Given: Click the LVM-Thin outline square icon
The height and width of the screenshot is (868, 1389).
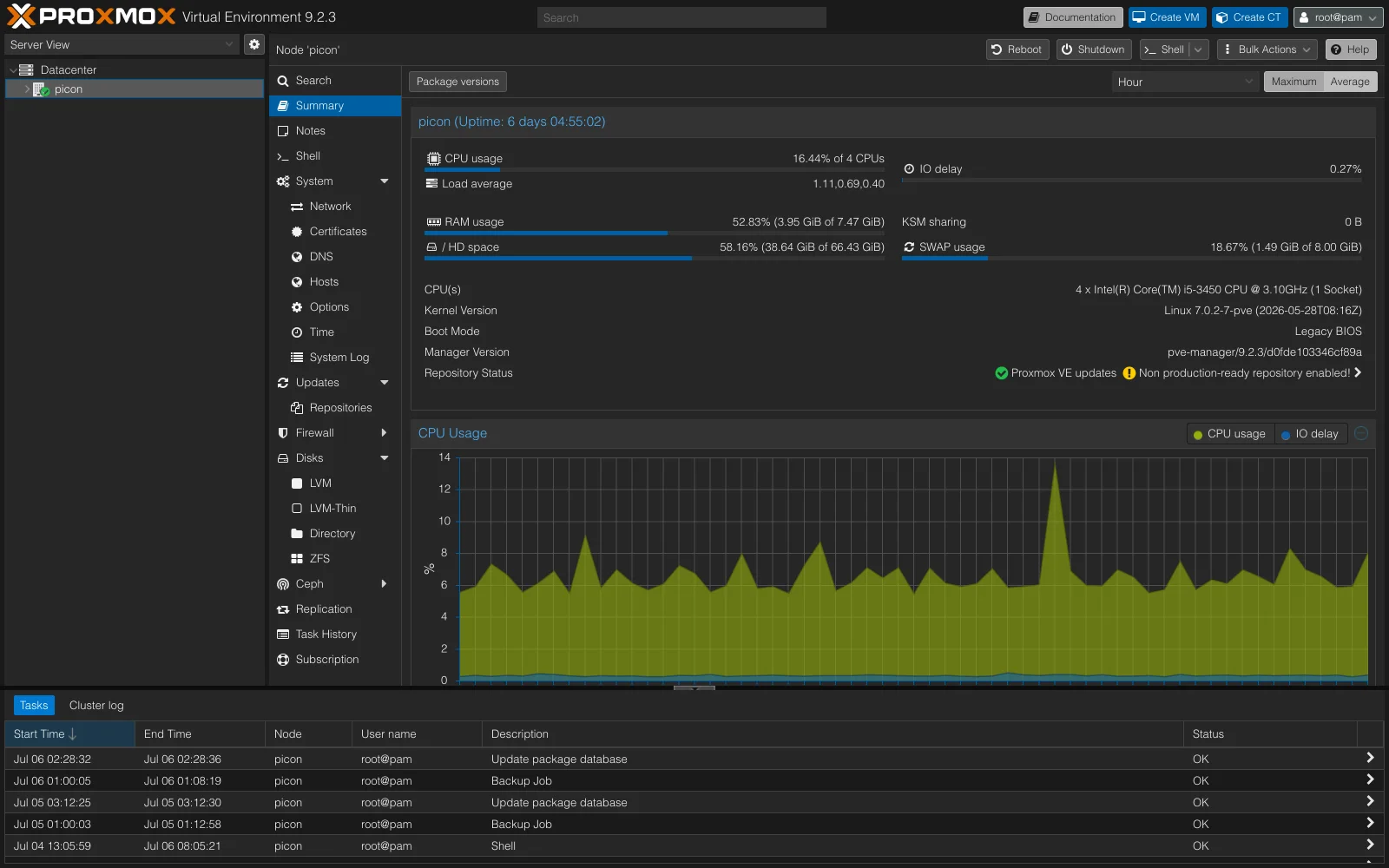Looking at the screenshot, I should point(297,509).
